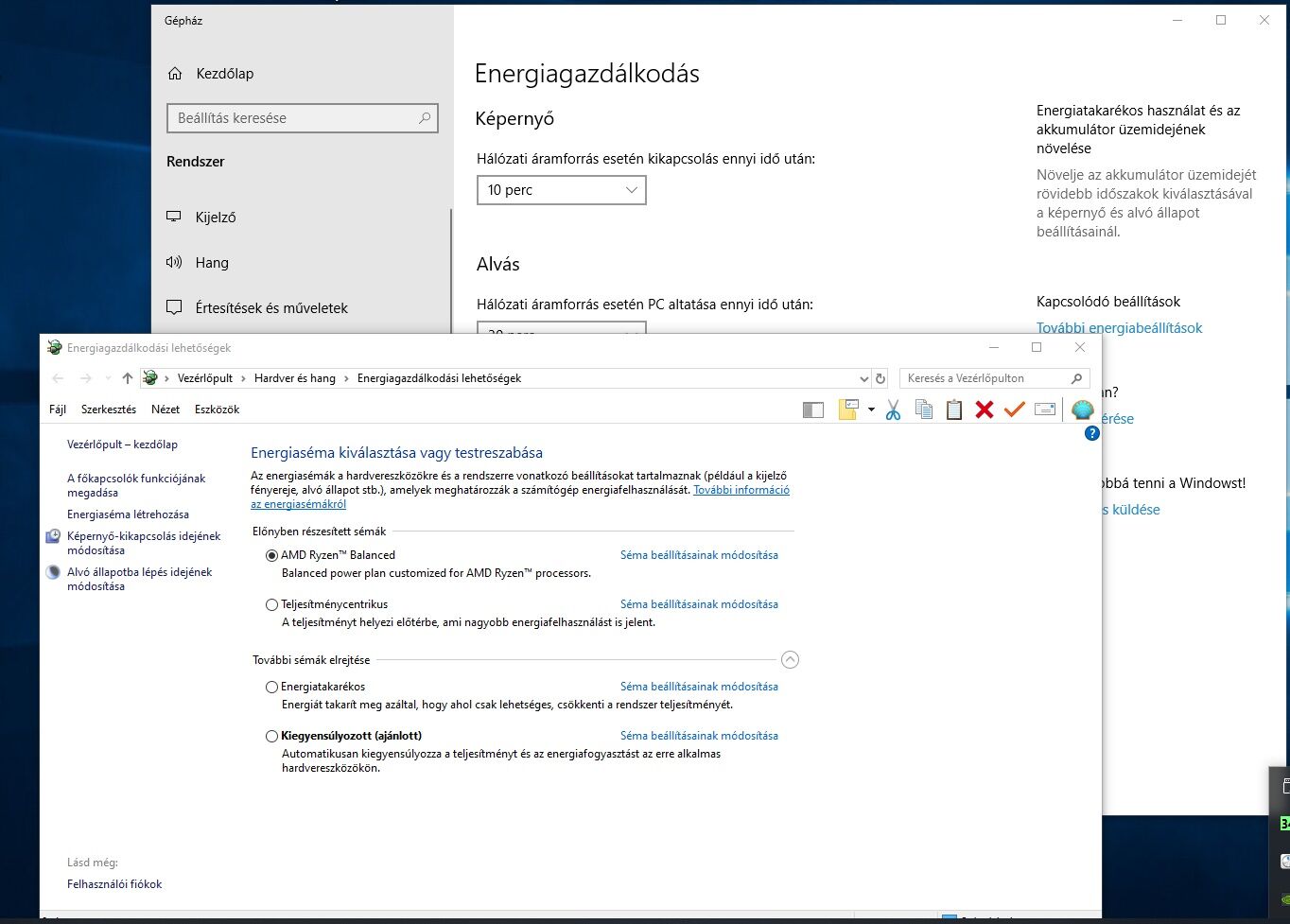This screenshot has height=924, width=1290.
Task: Expand breadcrumb arrow after Vezérlőpult
Action: pyautogui.click(x=243, y=378)
